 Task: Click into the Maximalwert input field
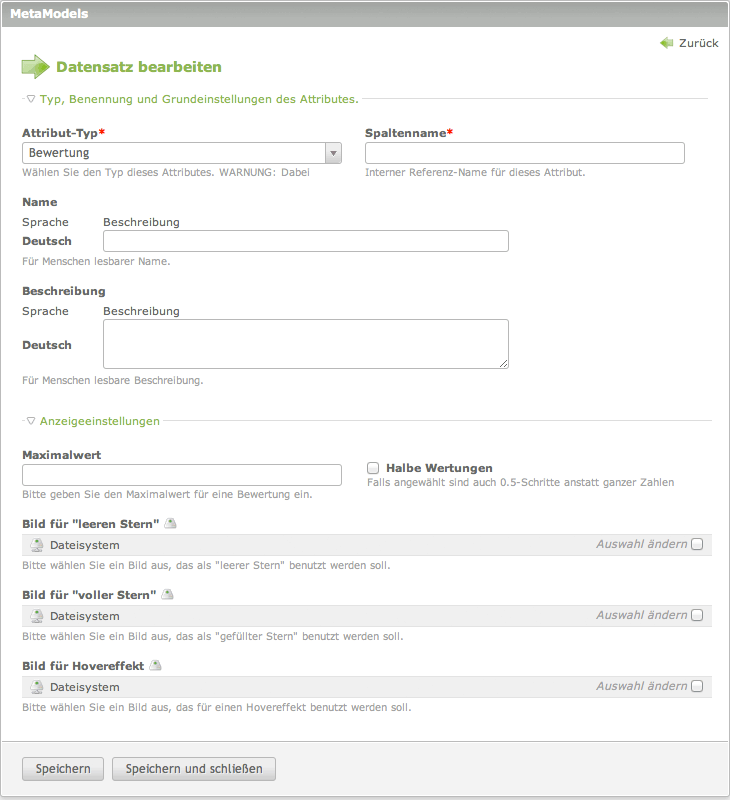pos(182,475)
